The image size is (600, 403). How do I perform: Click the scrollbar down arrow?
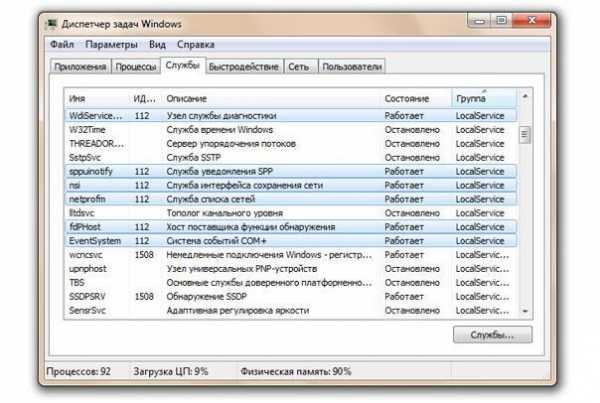[x=525, y=311]
